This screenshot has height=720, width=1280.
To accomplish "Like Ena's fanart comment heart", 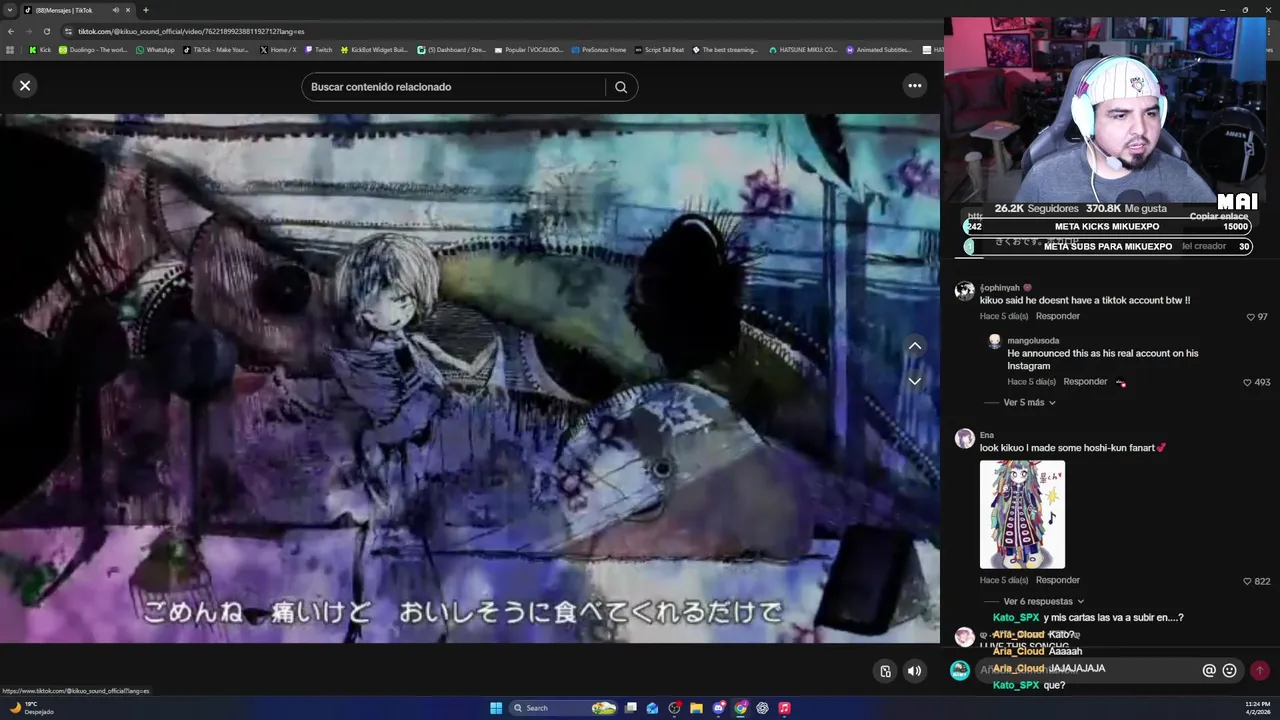I will pos(1247,581).
